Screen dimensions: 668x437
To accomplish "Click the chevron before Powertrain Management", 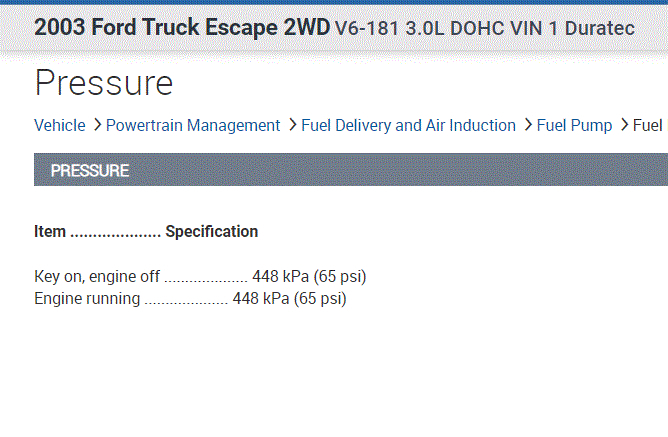I will 97,125.
